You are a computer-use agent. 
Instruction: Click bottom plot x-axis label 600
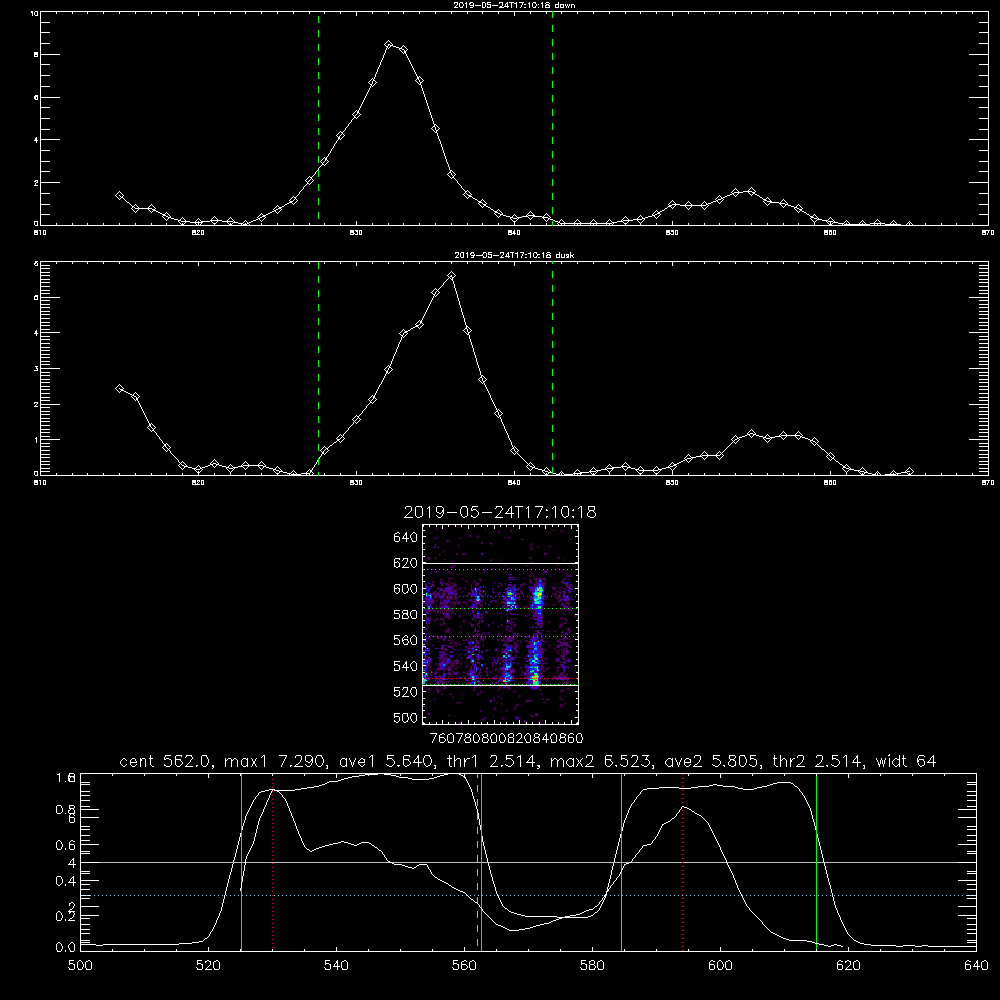tap(720, 966)
